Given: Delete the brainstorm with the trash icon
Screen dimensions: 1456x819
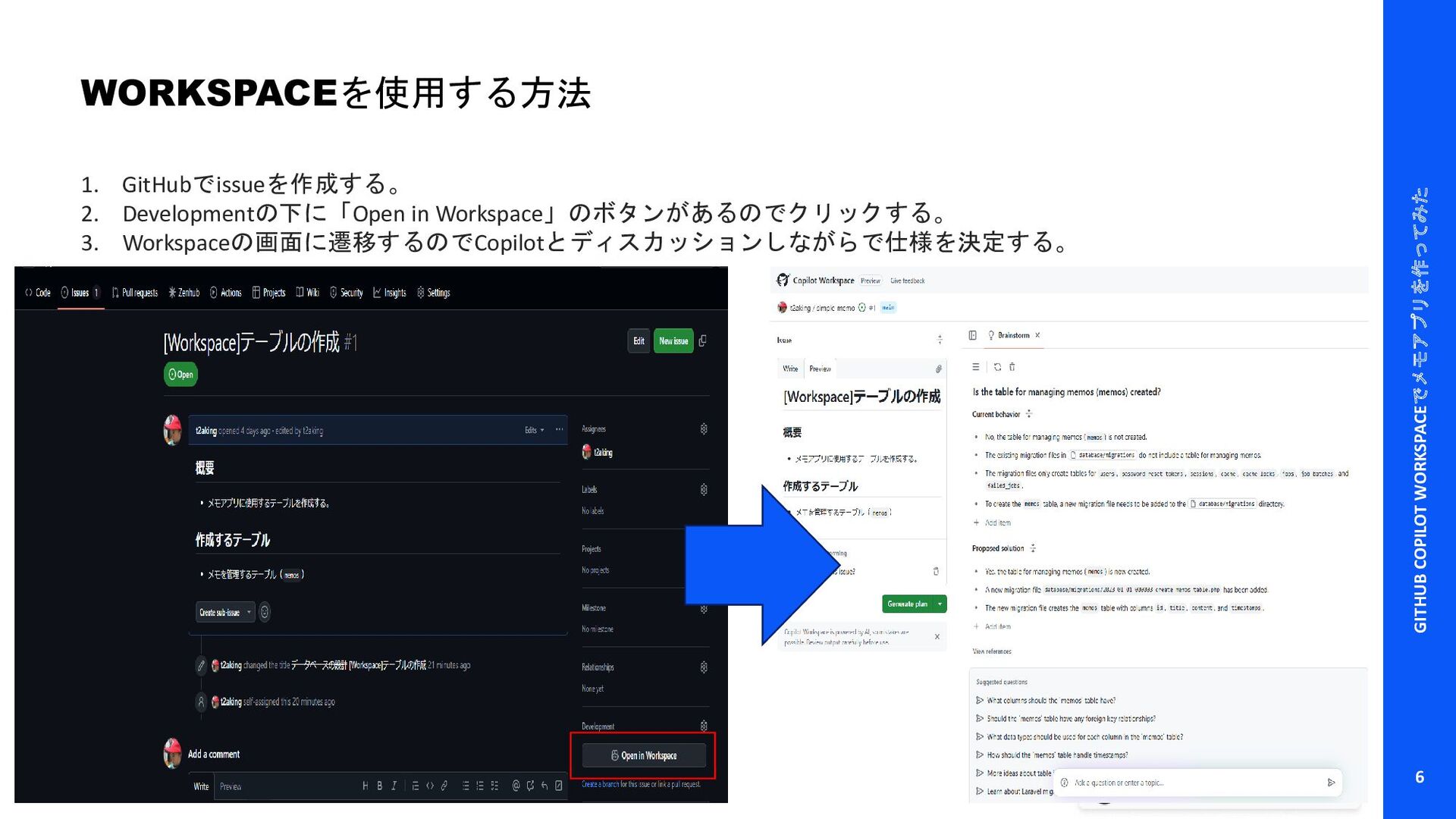Looking at the screenshot, I should (1012, 367).
